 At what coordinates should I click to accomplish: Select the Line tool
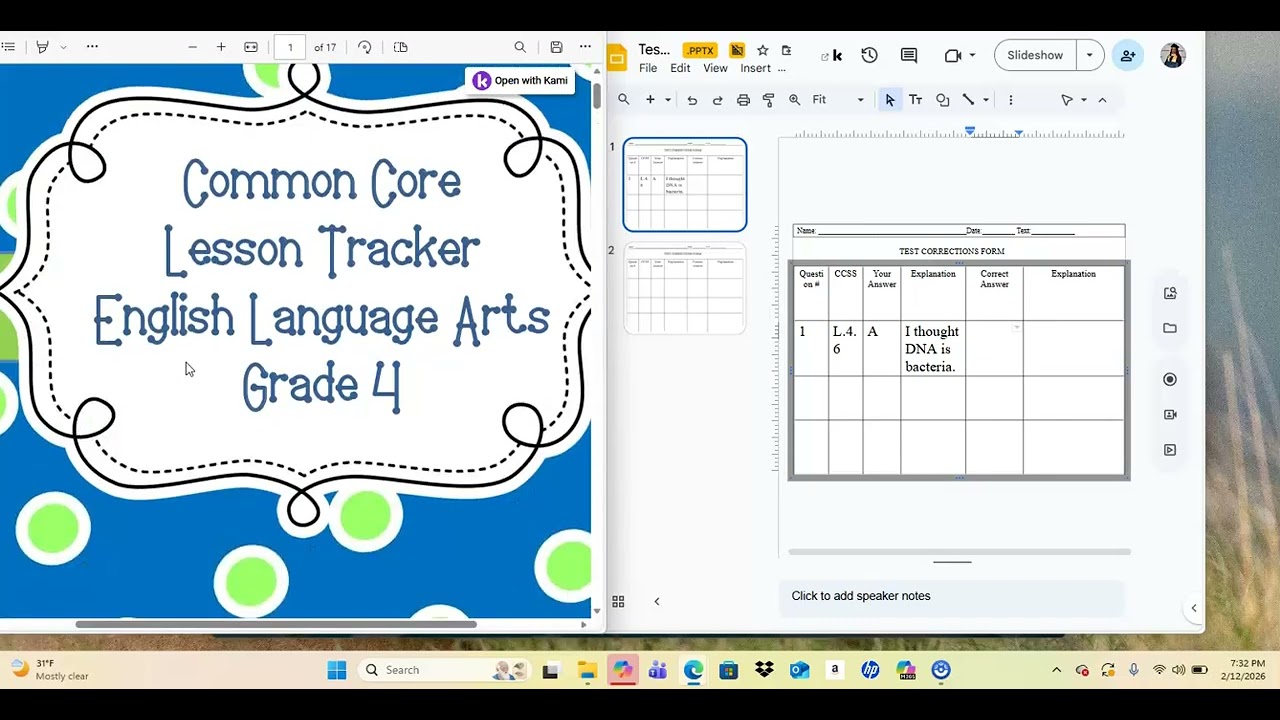[968, 100]
